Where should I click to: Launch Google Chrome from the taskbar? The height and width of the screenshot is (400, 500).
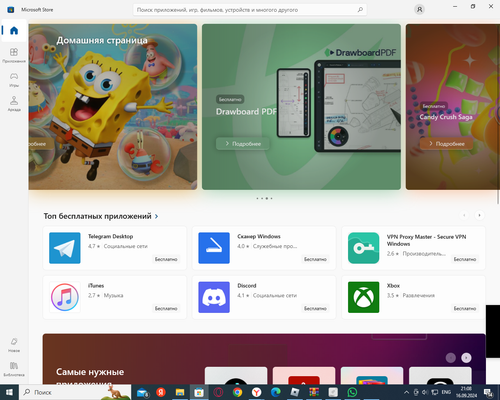pos(237,392)
